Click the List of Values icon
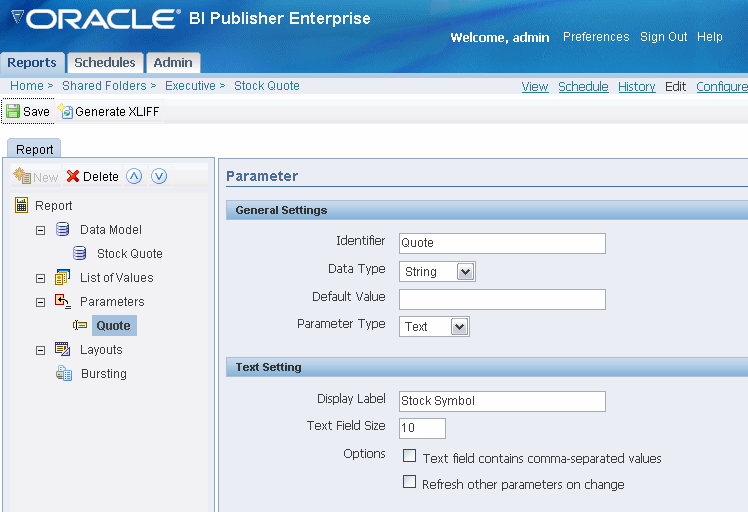The width and height of the screenshot is (748, 512). (x=62, y=277)
